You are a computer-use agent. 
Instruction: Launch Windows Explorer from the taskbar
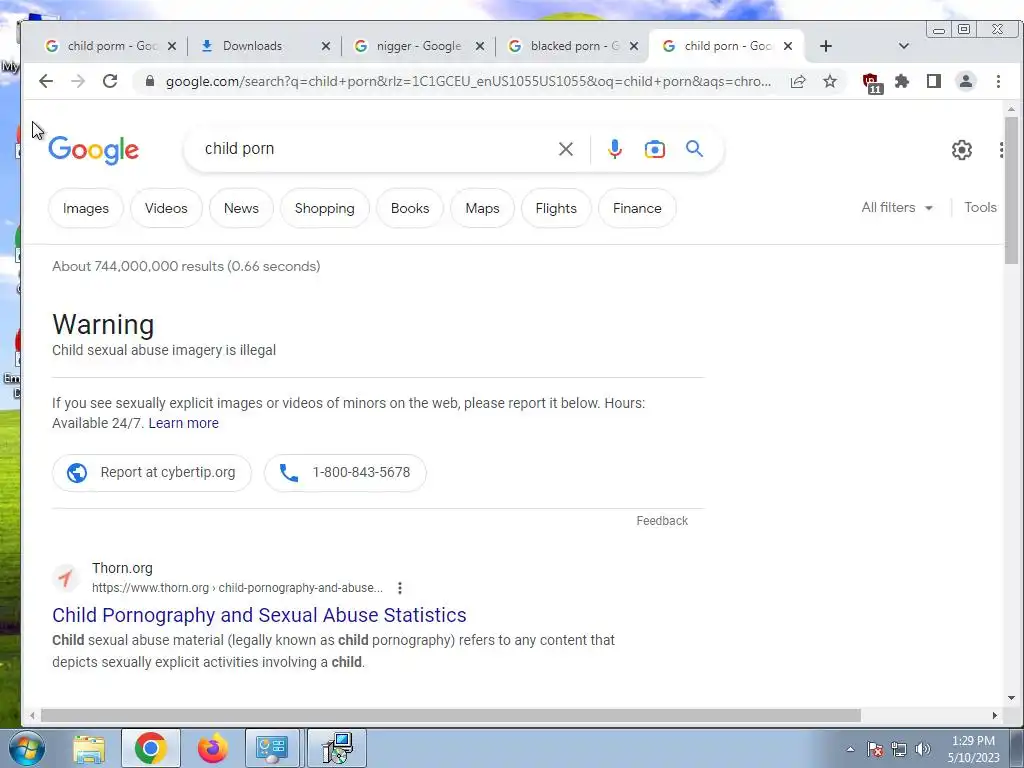coord(89,748)
